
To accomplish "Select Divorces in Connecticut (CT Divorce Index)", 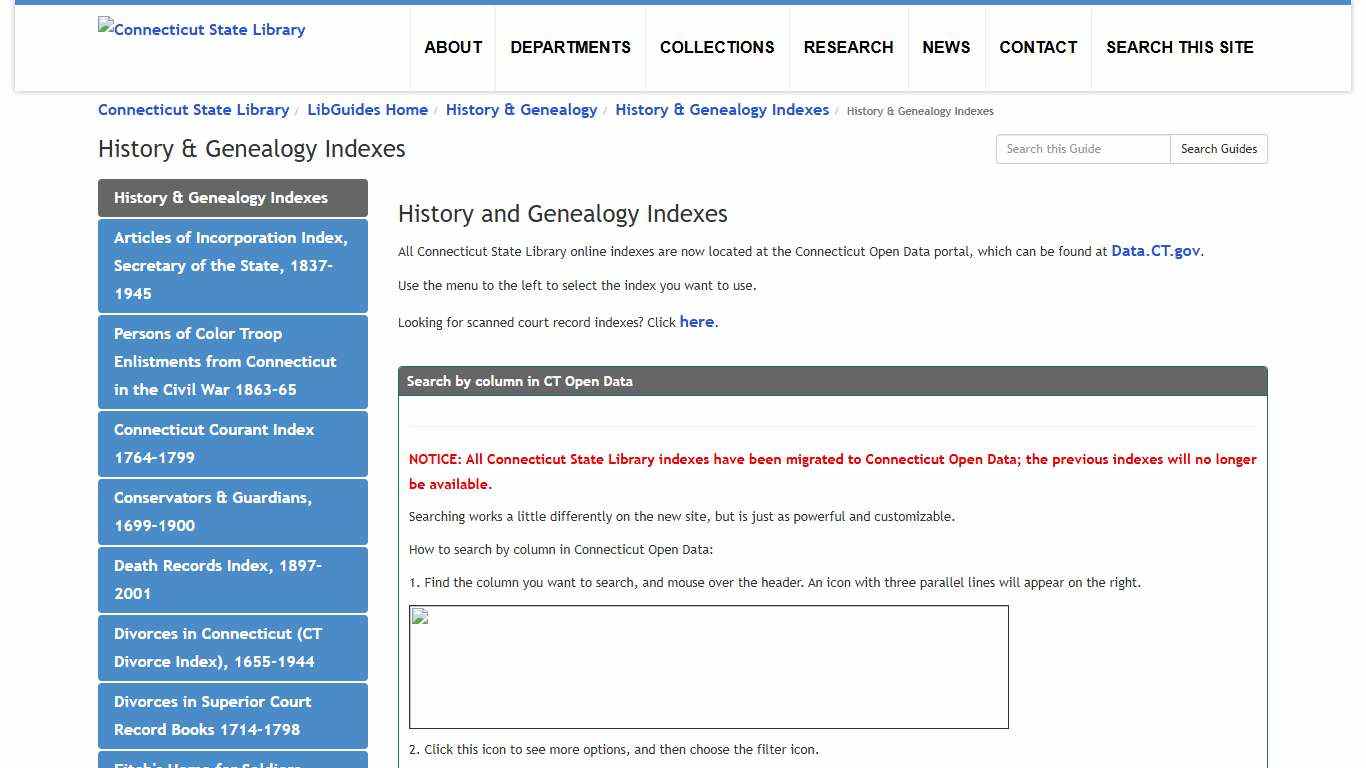I will click(232, 648).
